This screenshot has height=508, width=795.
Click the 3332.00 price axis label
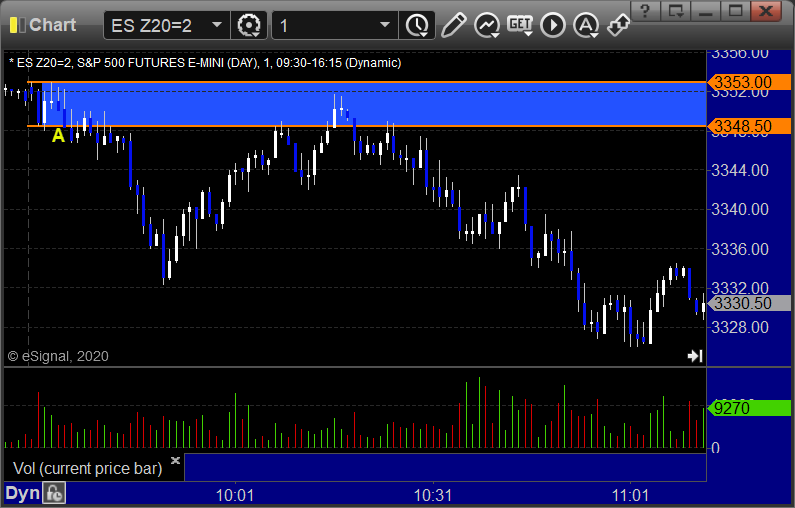click(x=740, y=288)
